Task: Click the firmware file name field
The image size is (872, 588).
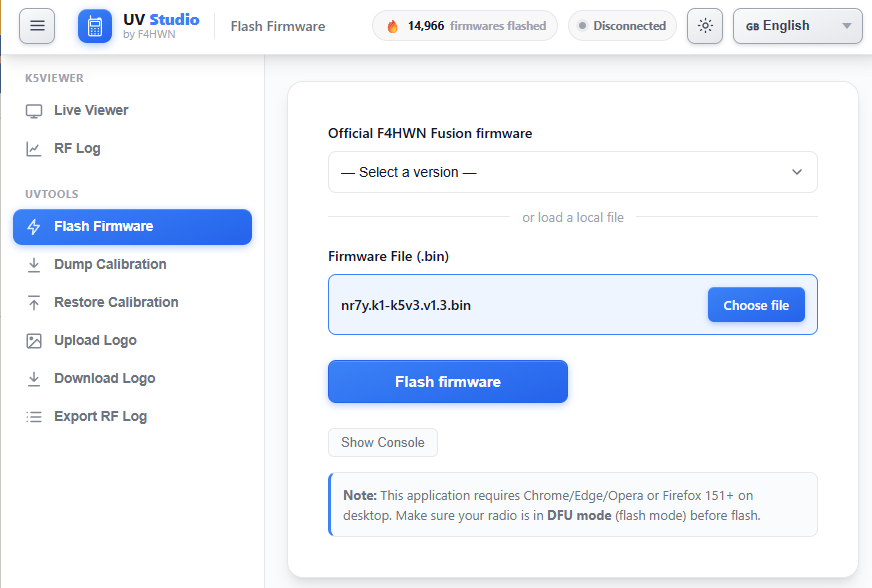Action: pyautogui.click(x=572, y=304)
